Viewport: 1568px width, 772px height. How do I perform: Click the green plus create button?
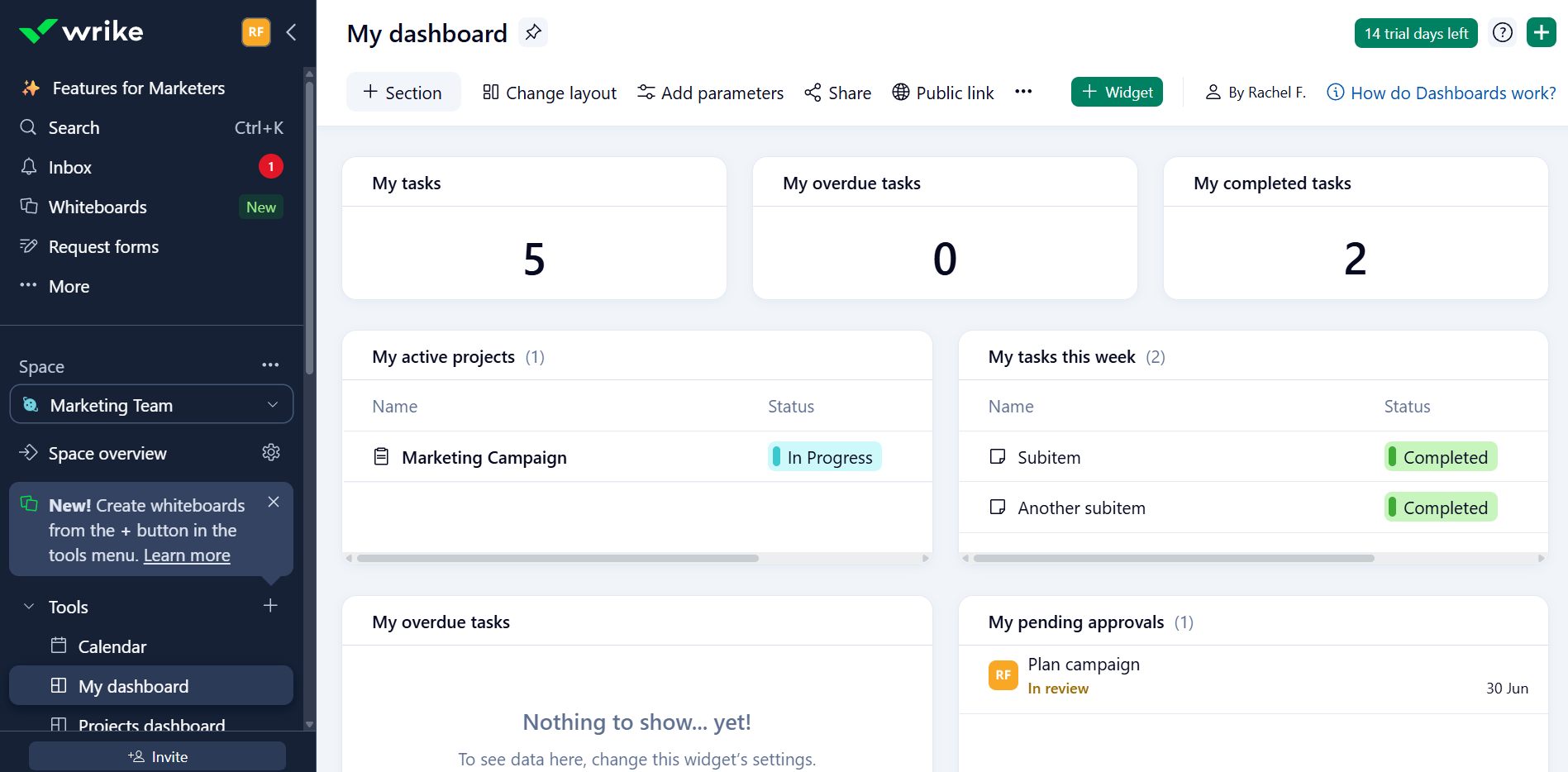[x=1541, y=32]
